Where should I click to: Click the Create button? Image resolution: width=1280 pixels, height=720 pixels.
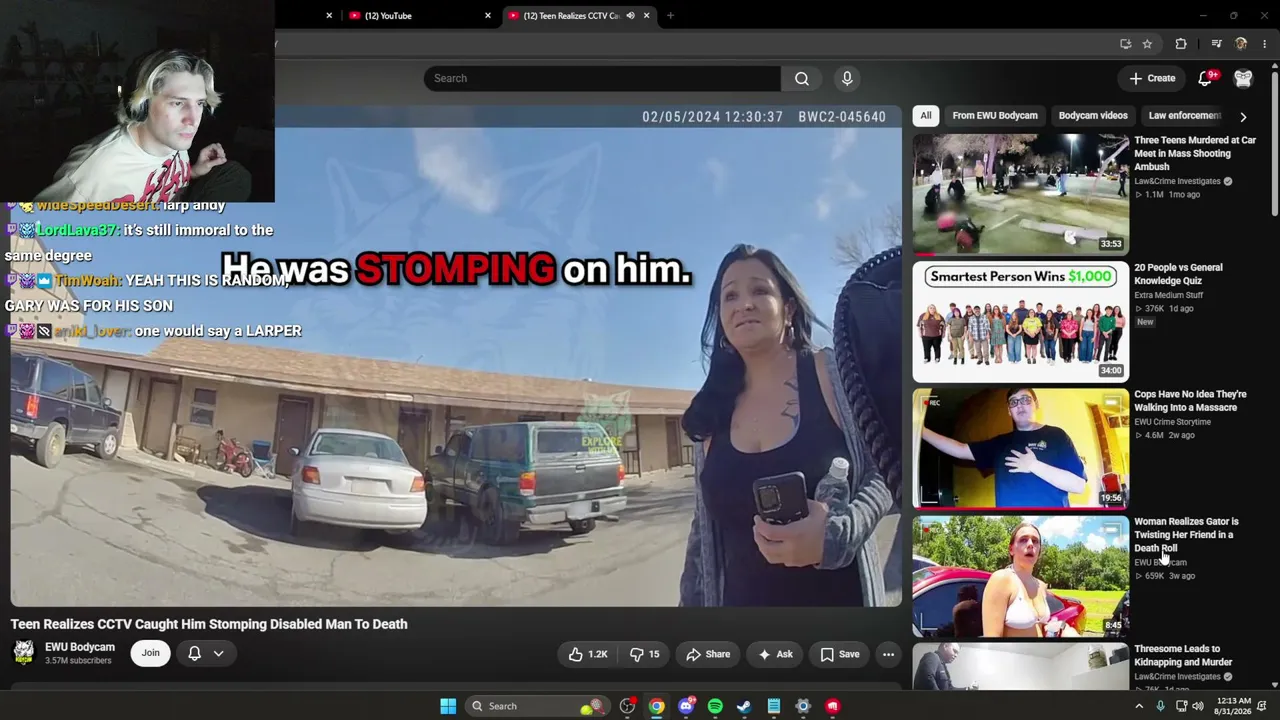tap(1151, 78)
